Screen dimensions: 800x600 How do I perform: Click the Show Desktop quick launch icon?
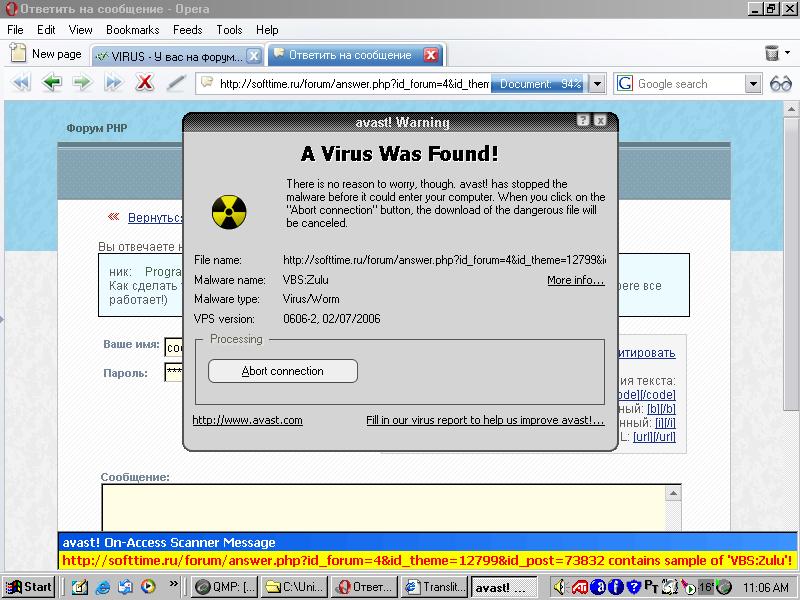click(x=80, y=587)
